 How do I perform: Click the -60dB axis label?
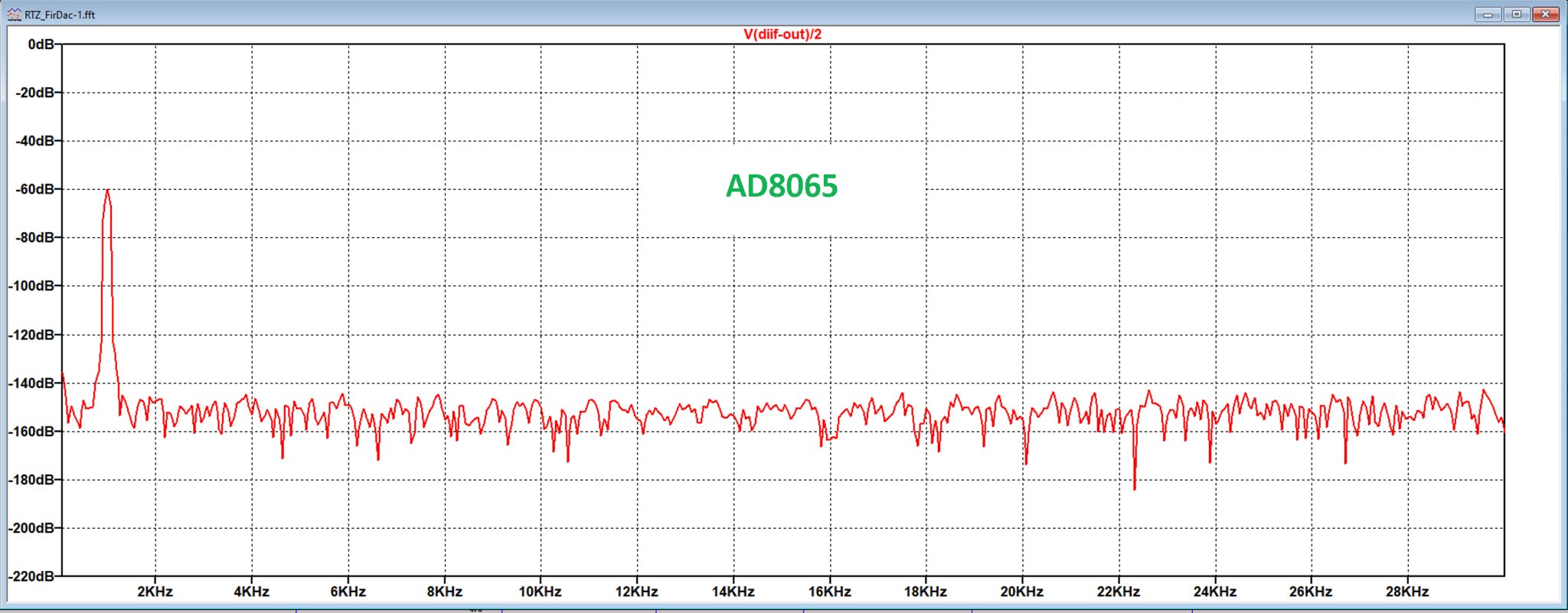(x=36, y=189)
